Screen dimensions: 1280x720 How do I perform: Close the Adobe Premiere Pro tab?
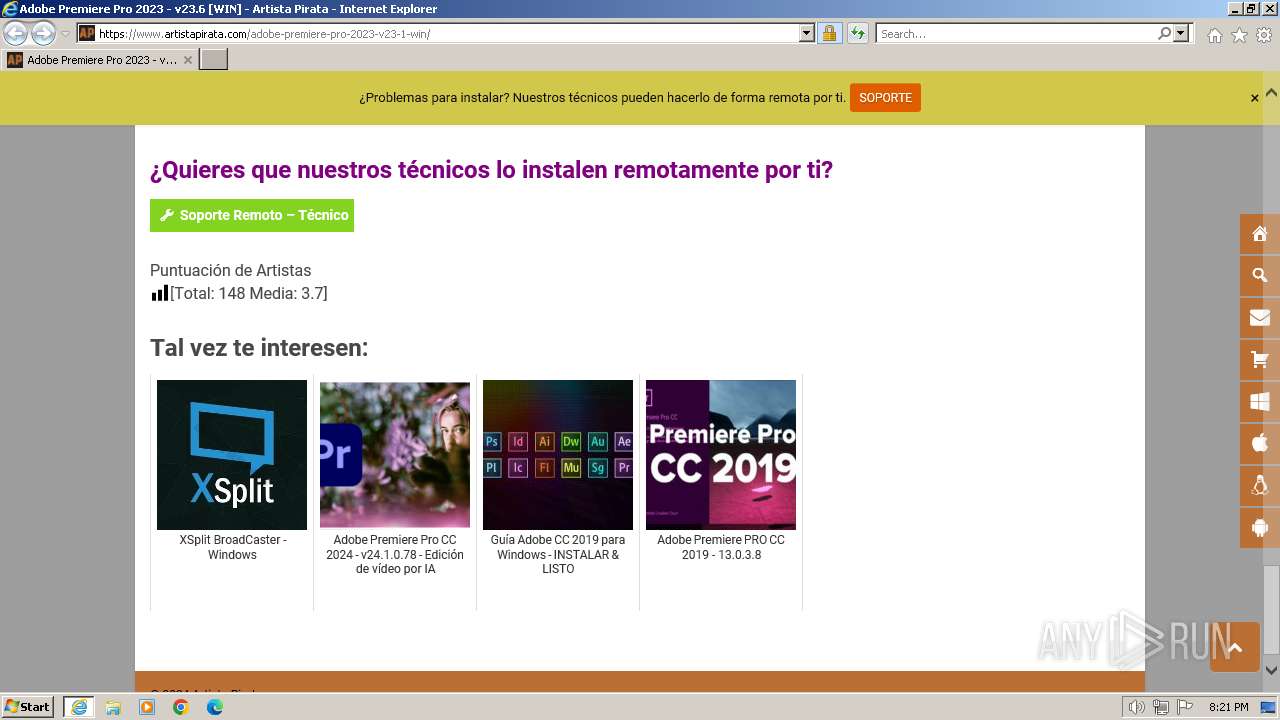tap(187, 60)
